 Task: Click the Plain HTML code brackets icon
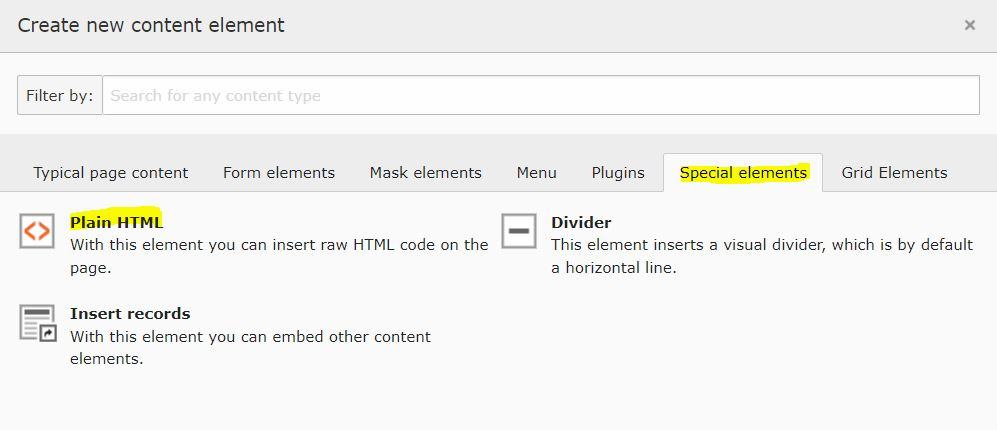37,231
